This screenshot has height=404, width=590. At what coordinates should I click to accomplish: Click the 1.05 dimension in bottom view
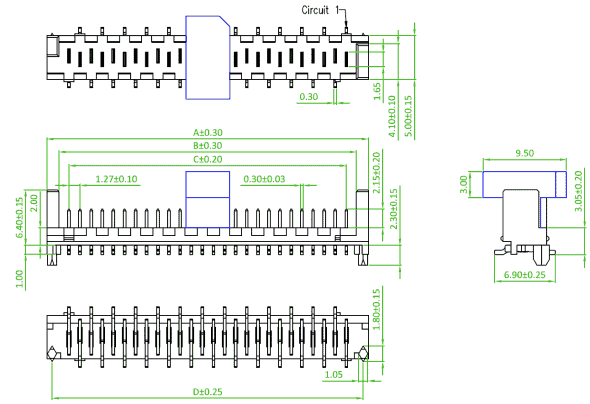[x=333, y=374]
